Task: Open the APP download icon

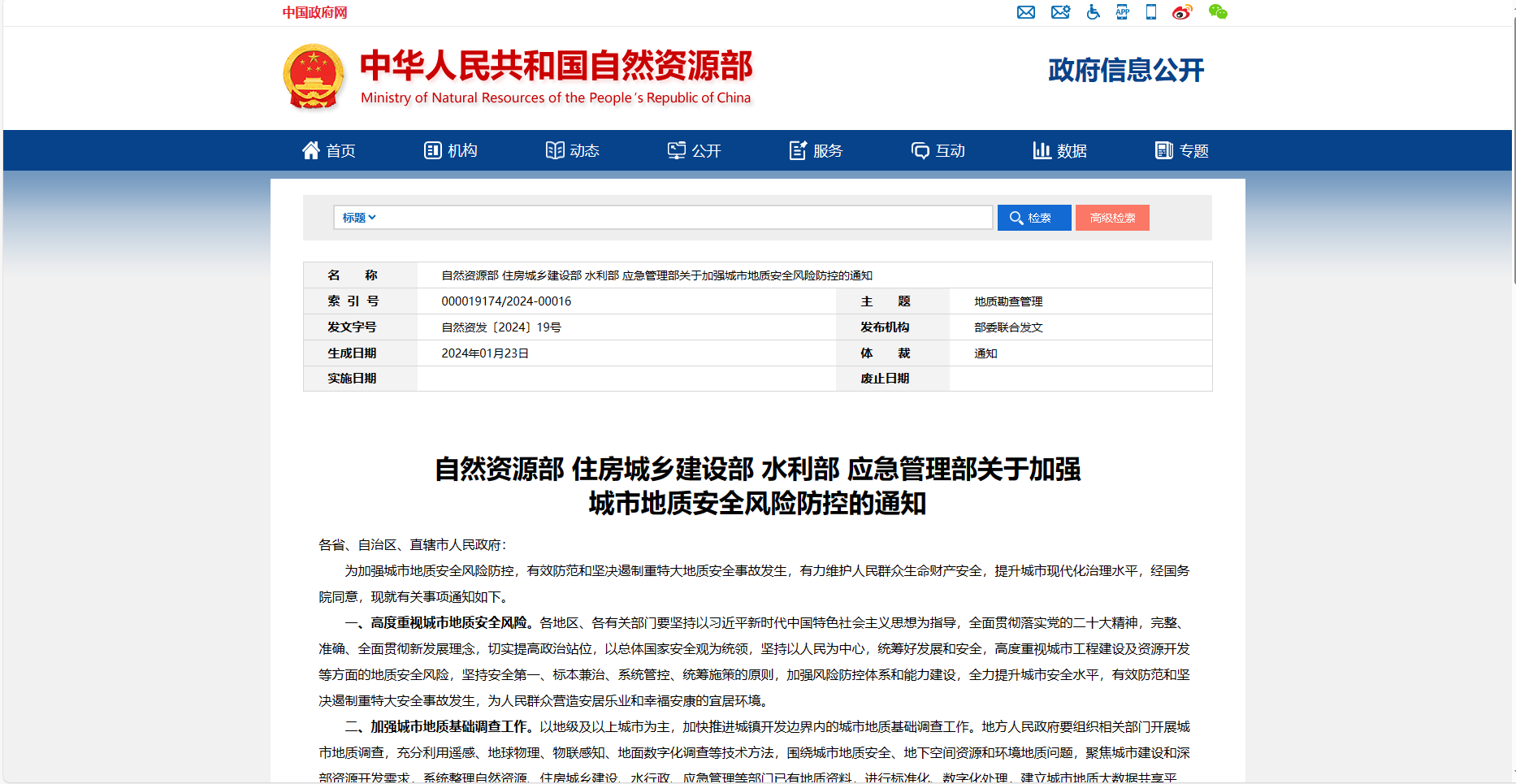Action: (1122, 12)
